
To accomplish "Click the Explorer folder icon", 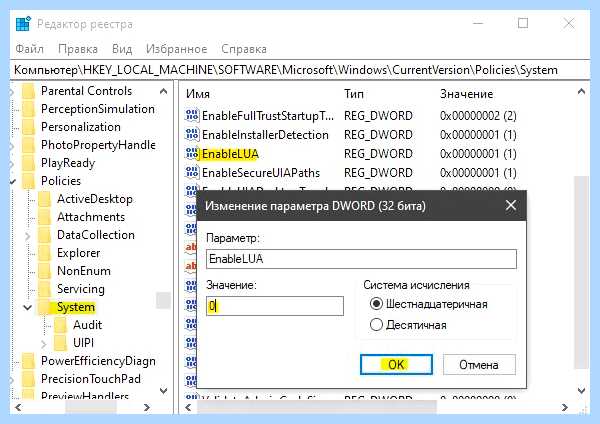I will click(44, 253).
